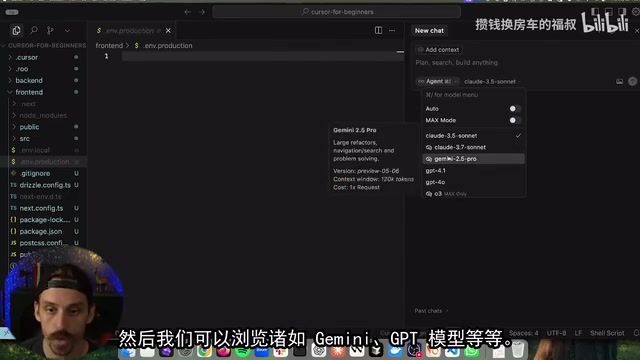Select claude-3.7-sonnet in the model menu
The height and width of the screenshot is (360, 640).
473,147
